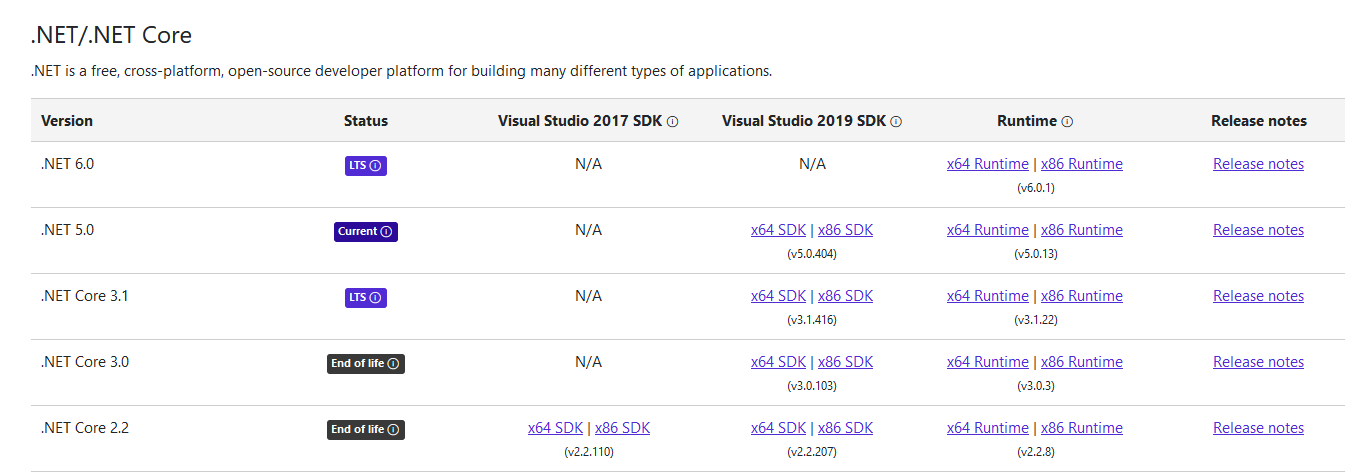The width and height of the screenshot is (1345, 475).
Task: Download x64 Runtime for .NET Core 2.2
Action: pos(988,428)
